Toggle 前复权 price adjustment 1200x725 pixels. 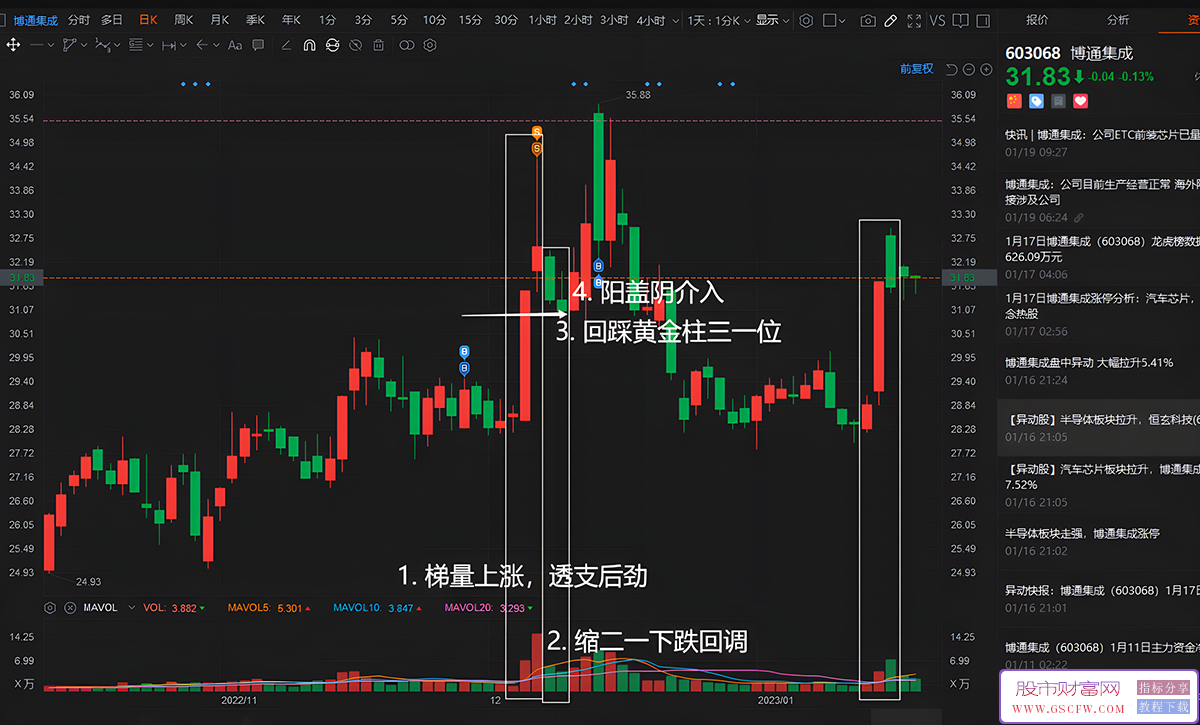(916, 69)
